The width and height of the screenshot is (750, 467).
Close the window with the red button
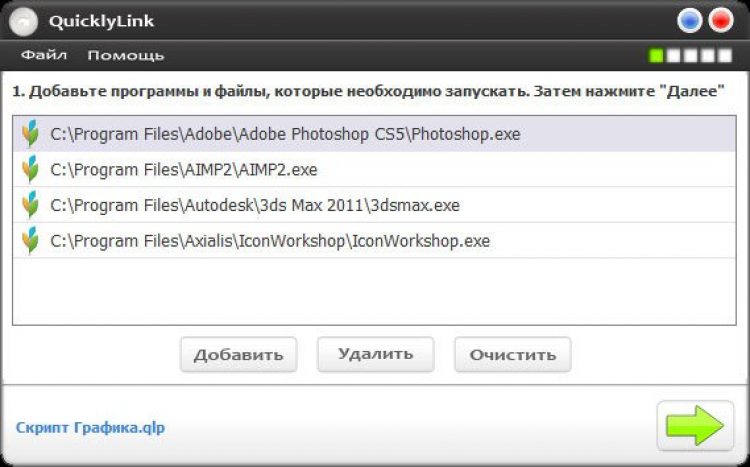coord(720,20)
